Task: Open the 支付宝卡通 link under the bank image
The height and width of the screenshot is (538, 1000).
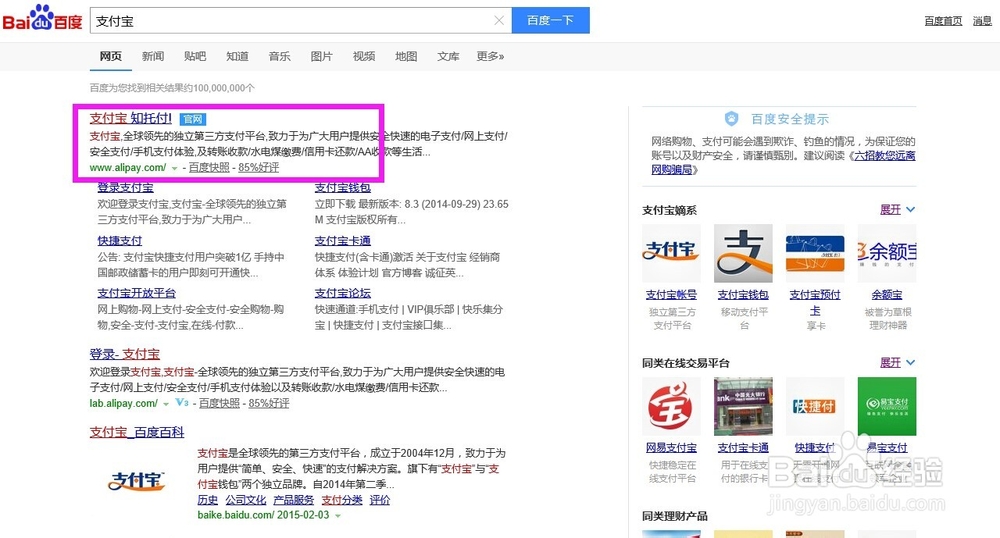Action: pyautogui.click(x=743, y=447)
